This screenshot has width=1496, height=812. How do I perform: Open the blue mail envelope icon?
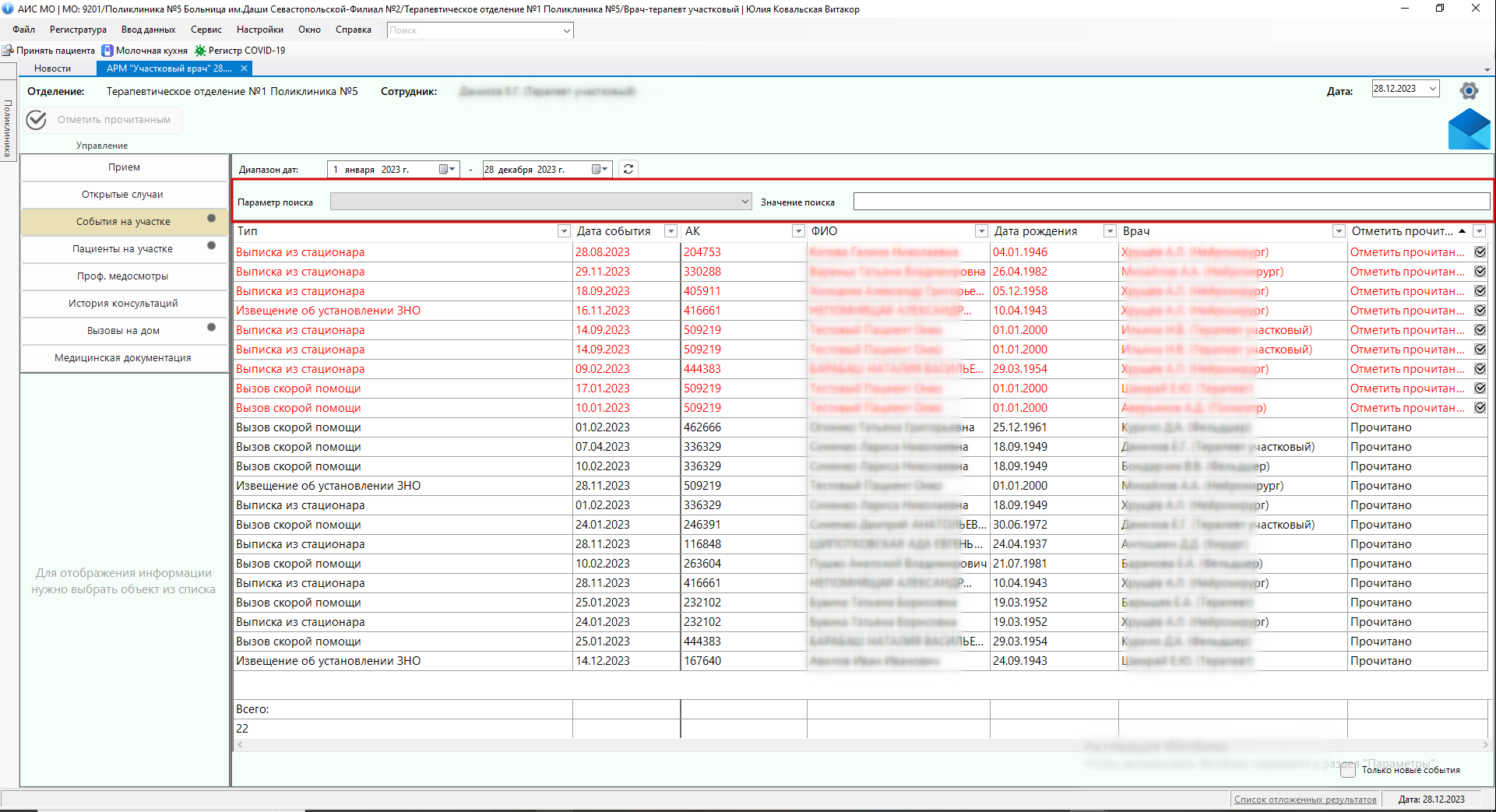coord(1469,128)
